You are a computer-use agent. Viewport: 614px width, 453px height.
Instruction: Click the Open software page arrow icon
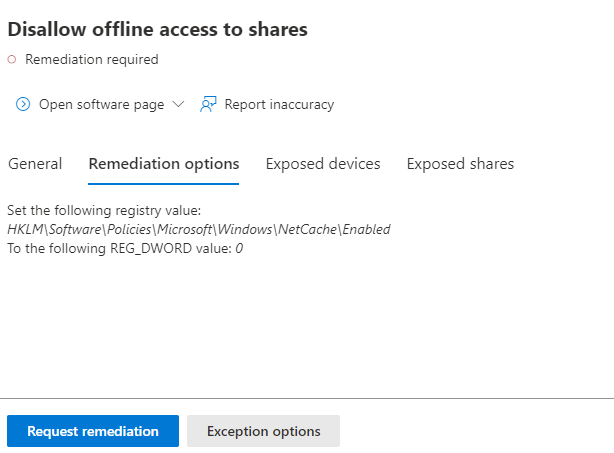[x=23, y=105]
